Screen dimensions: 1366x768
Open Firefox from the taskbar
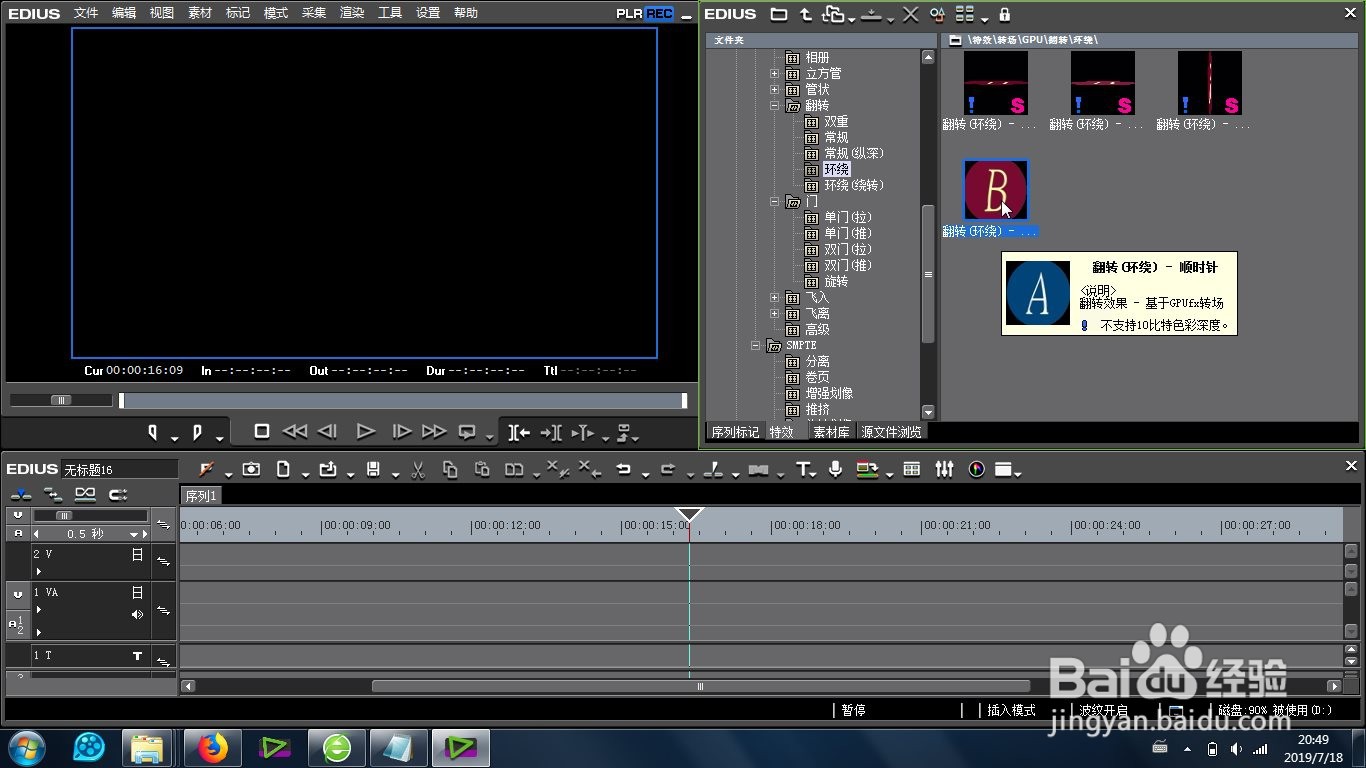coord(213,747)
